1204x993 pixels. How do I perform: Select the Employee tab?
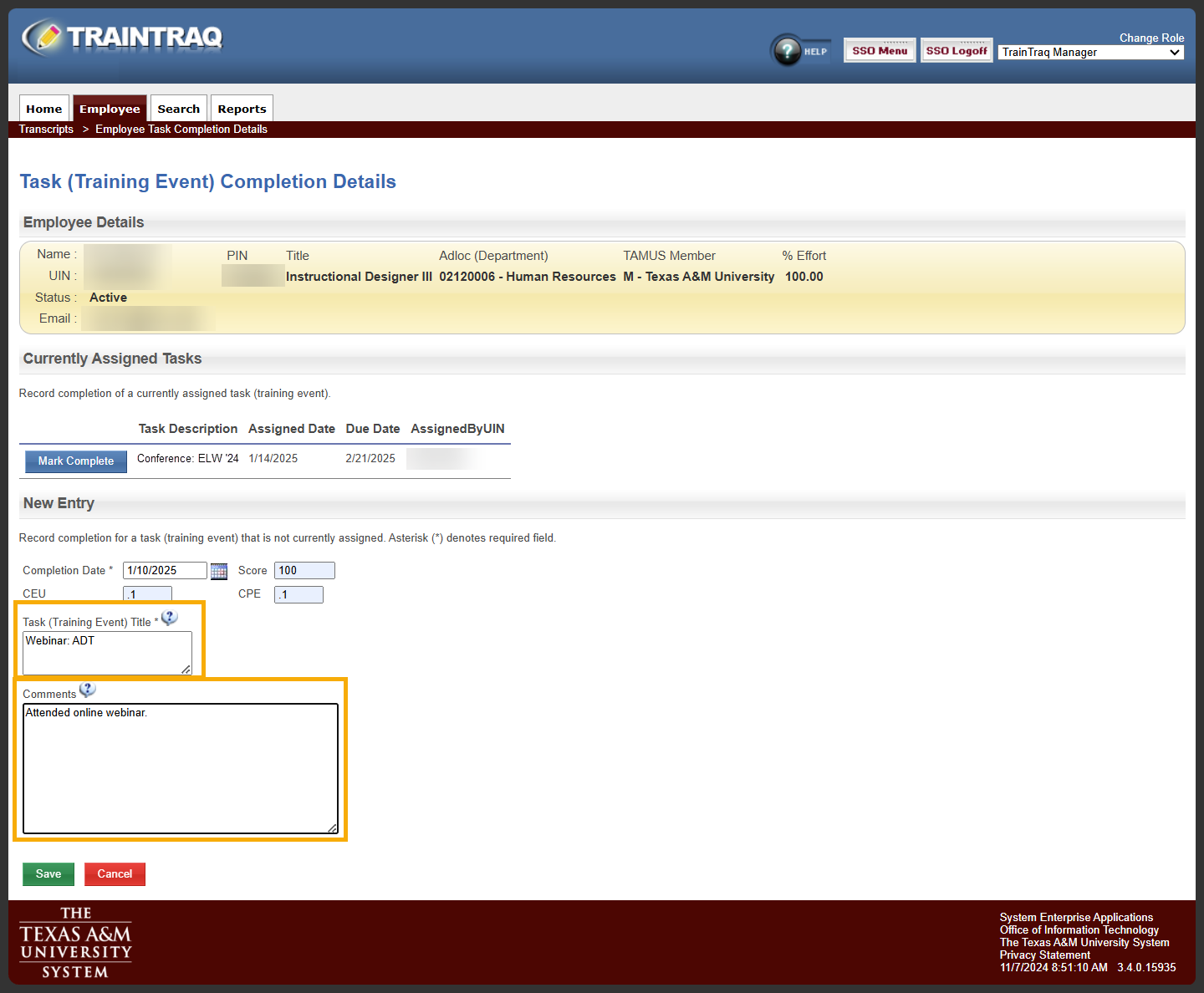[x=110, y=108]
